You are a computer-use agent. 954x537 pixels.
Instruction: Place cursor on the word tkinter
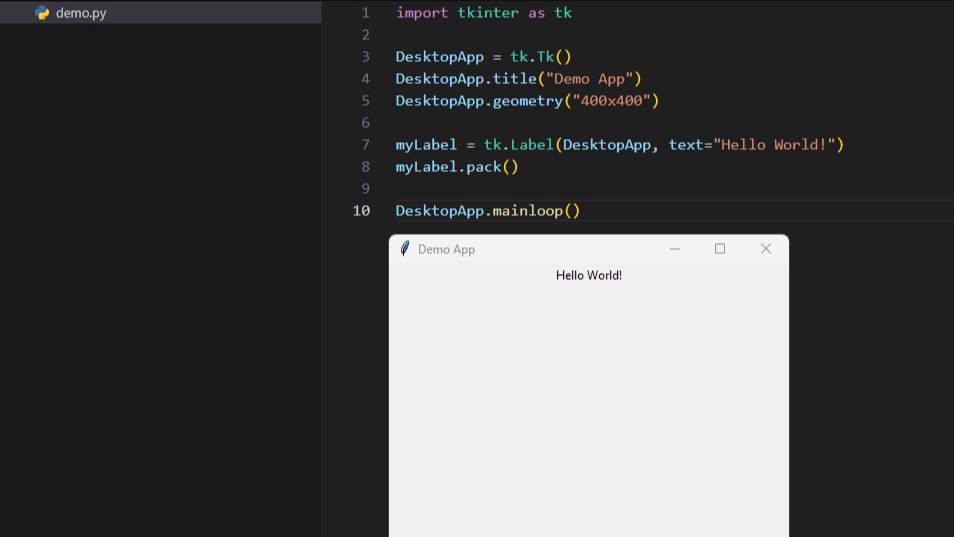click(488, 13)
